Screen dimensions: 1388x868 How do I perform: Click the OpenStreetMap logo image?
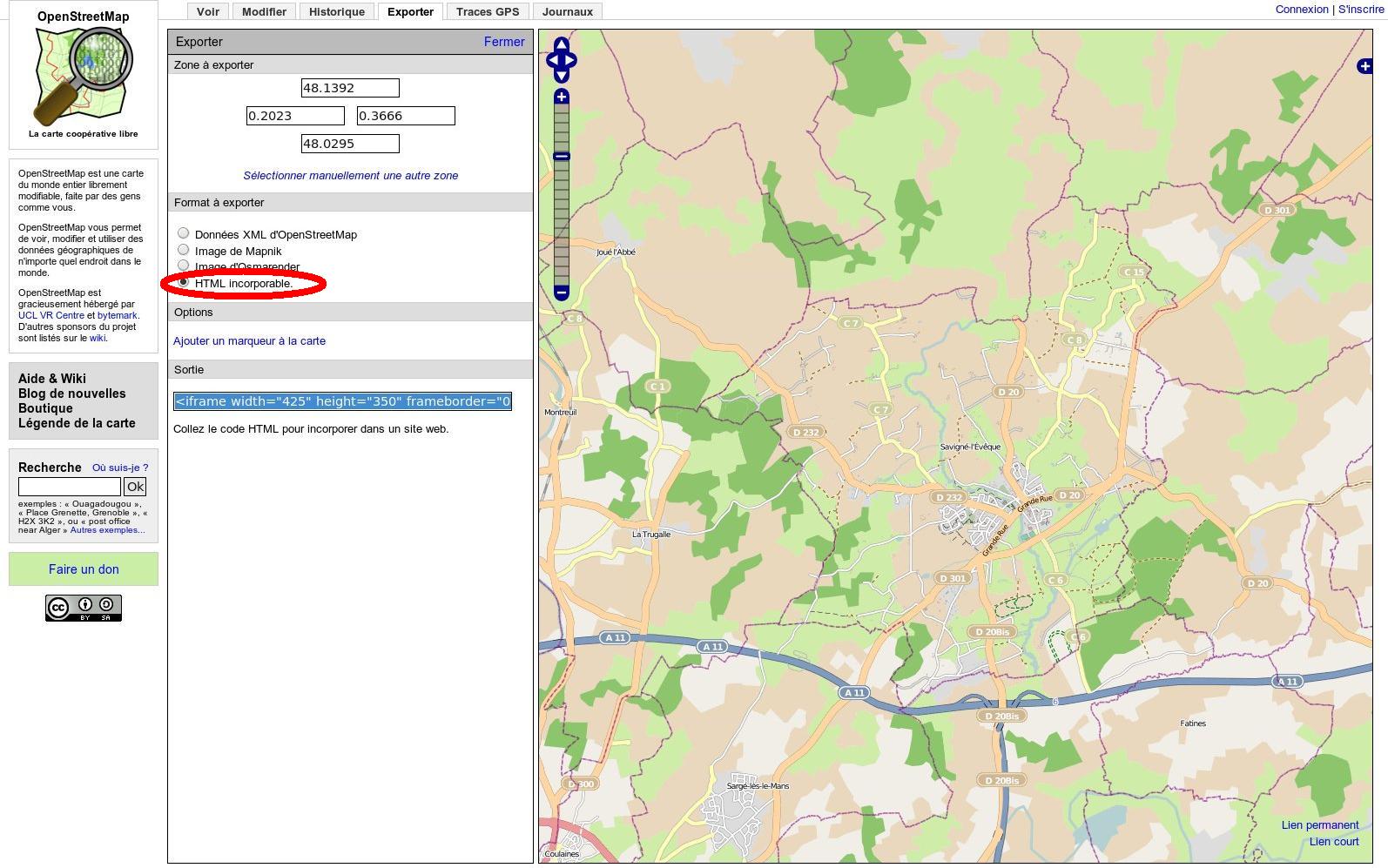[84, 76]
